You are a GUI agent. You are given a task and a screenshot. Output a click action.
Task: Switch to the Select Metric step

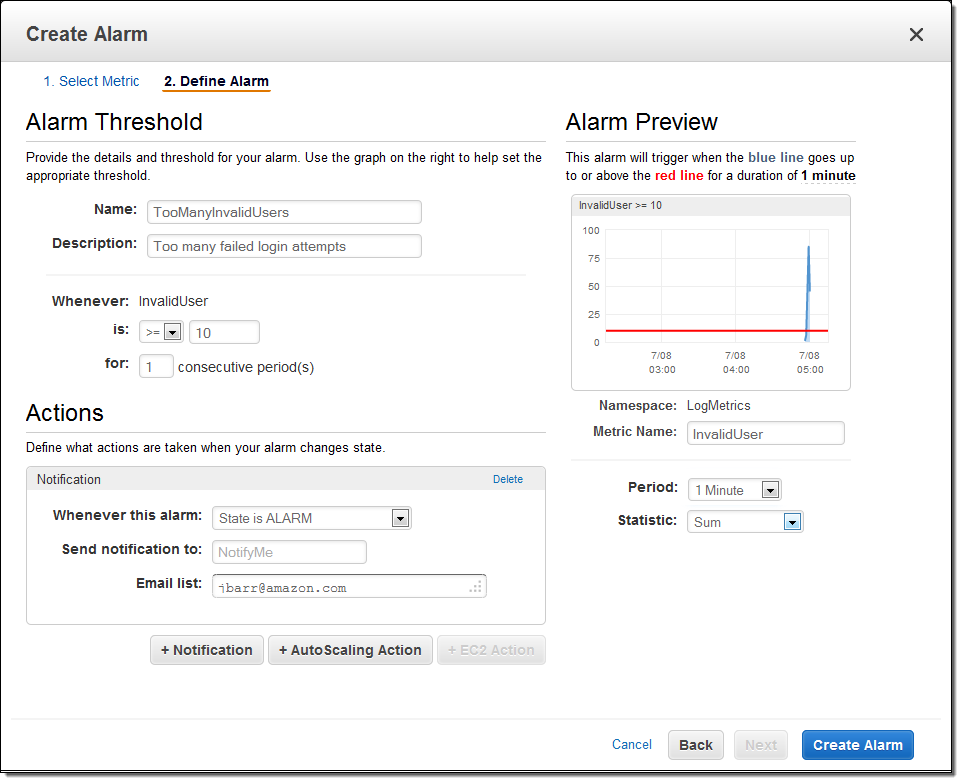[x=91, y=81]
